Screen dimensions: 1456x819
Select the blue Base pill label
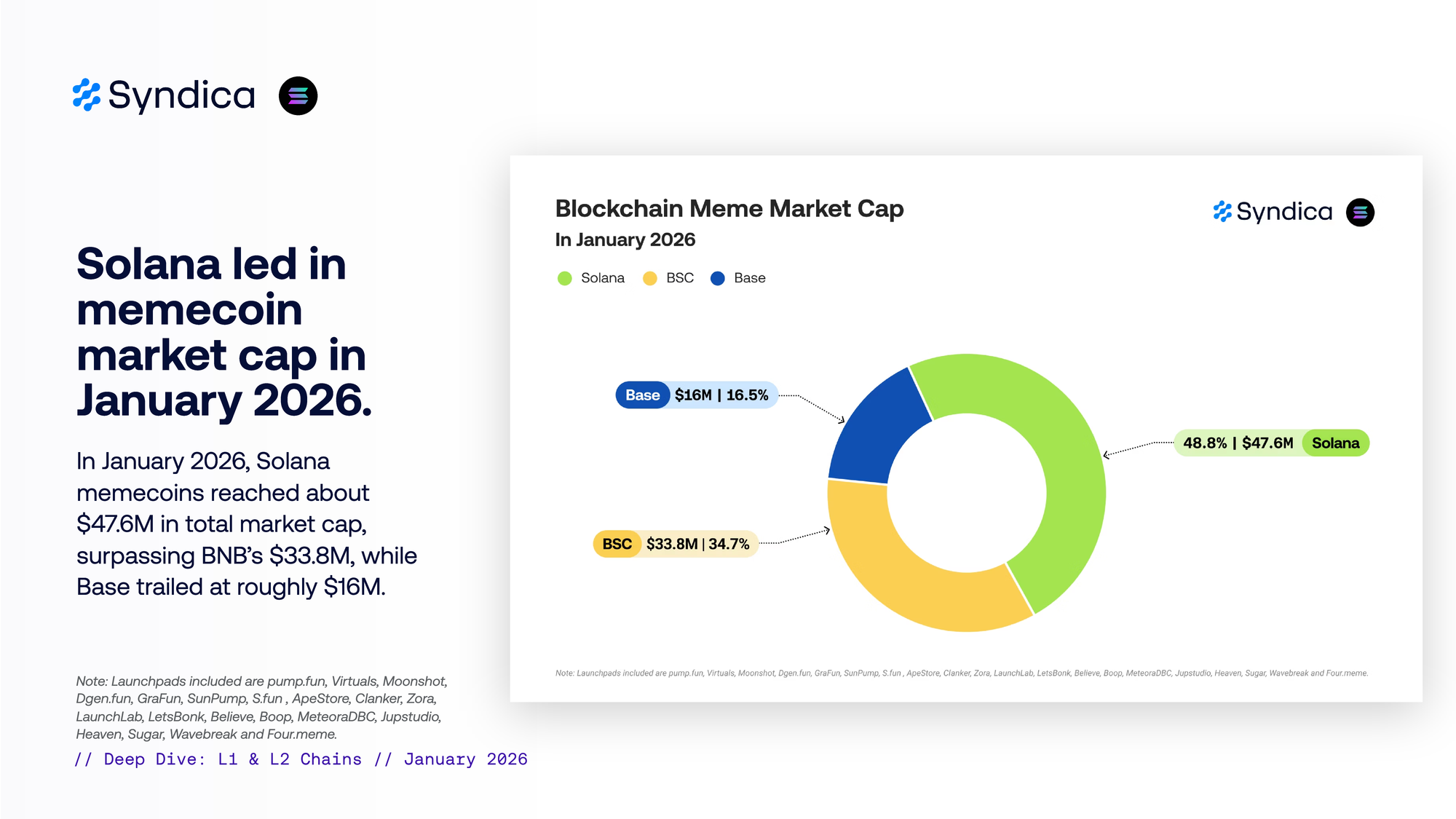click(642, 395)
